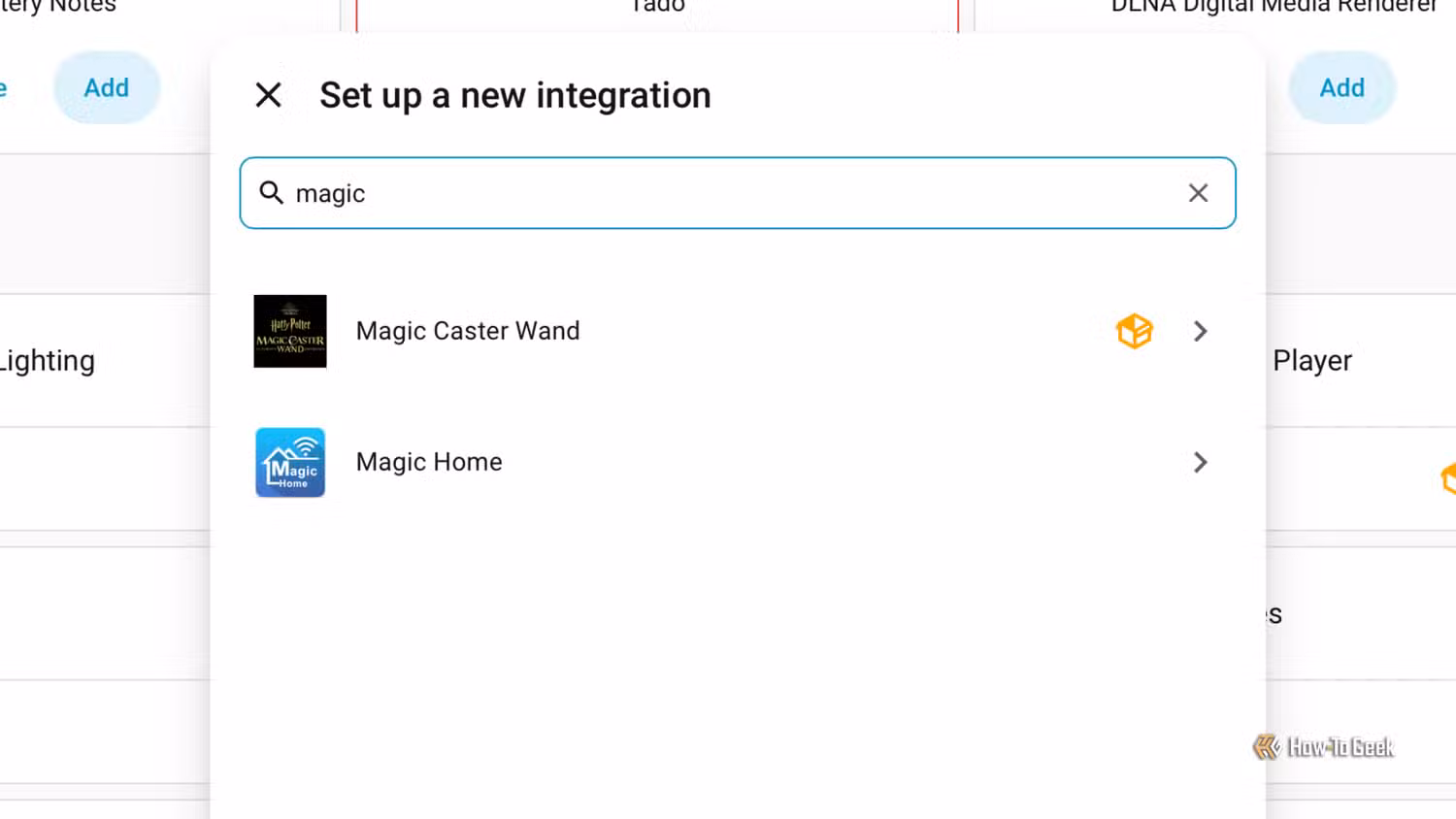This screenshot has width=1456, height=819.
Task: Open the Player card on the right
Action: [x=1312, y=361]
